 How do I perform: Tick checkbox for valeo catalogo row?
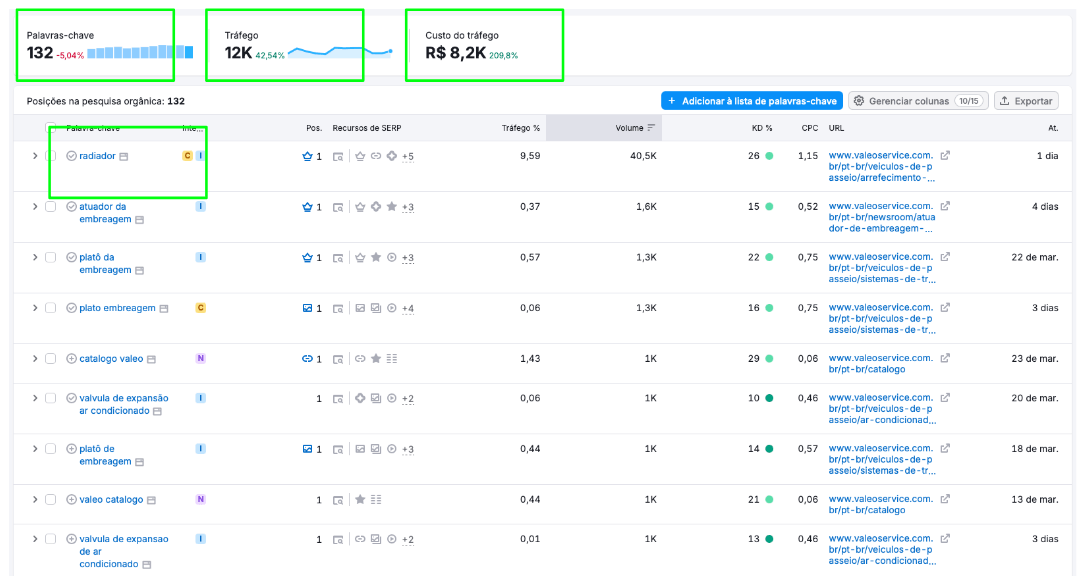click(51, 499)
